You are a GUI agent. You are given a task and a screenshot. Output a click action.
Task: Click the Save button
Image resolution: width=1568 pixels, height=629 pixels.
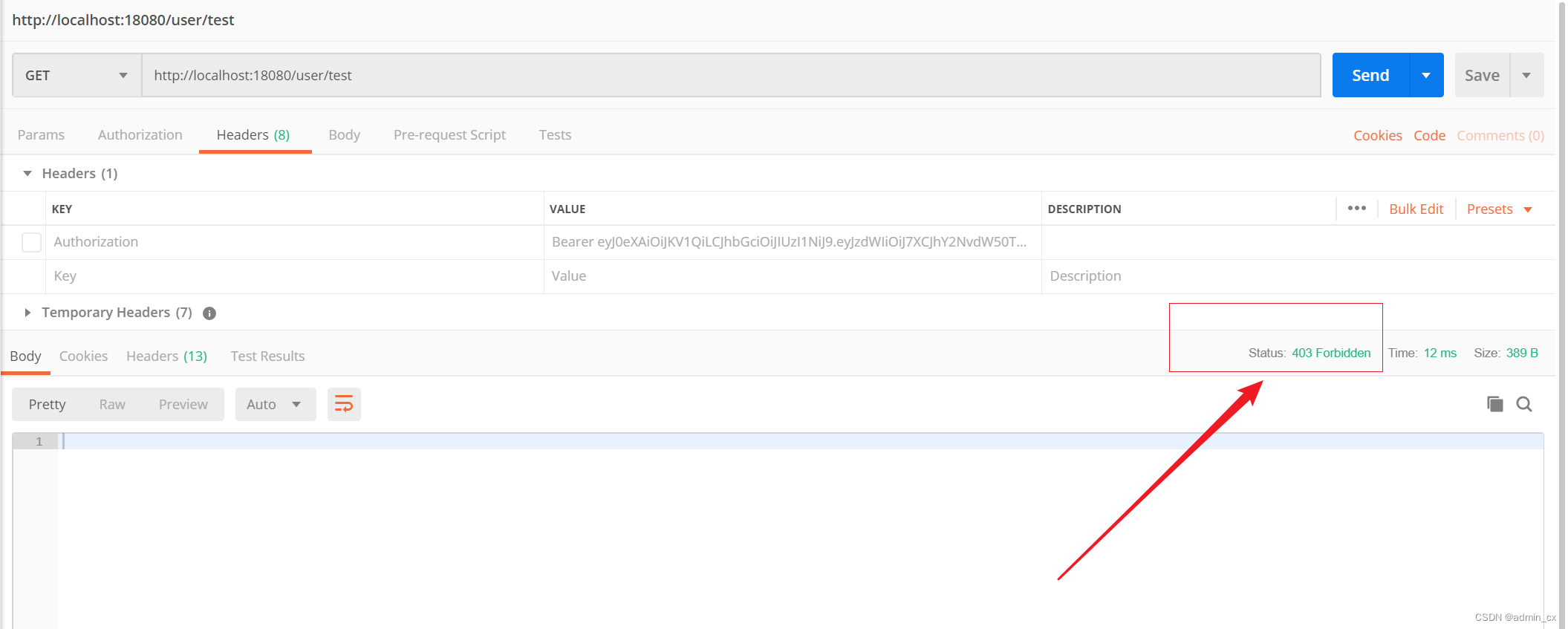(1482, 75)
